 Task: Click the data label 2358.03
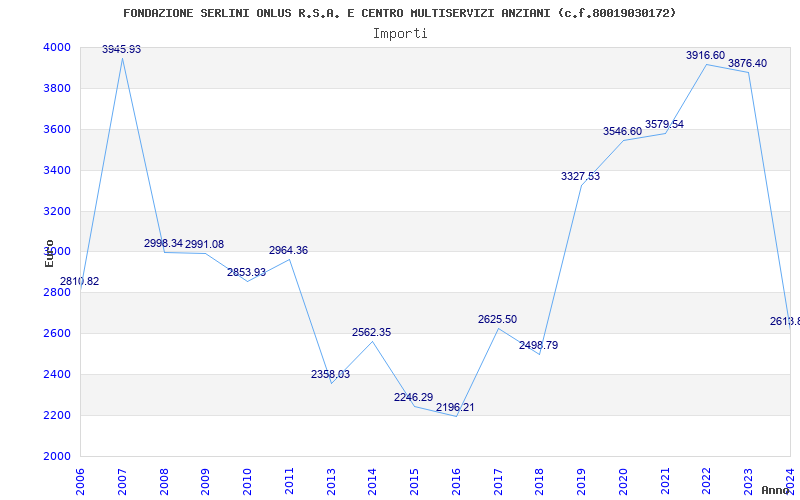pyautogui.click(x=331, y=374)
